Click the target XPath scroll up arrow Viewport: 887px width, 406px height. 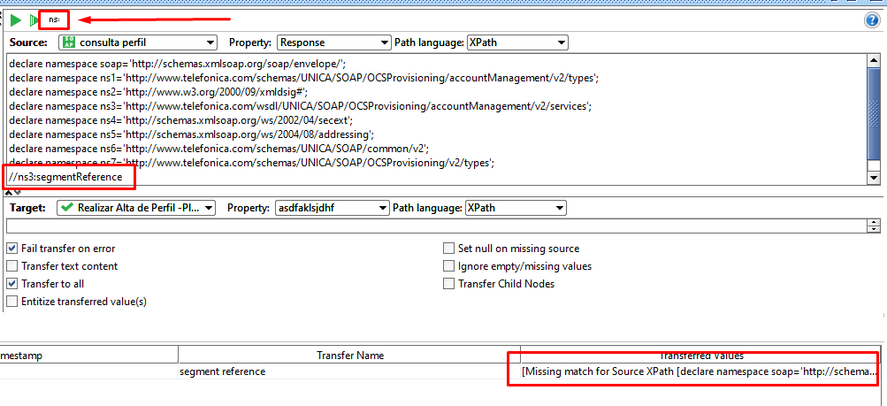pos(875,222)
